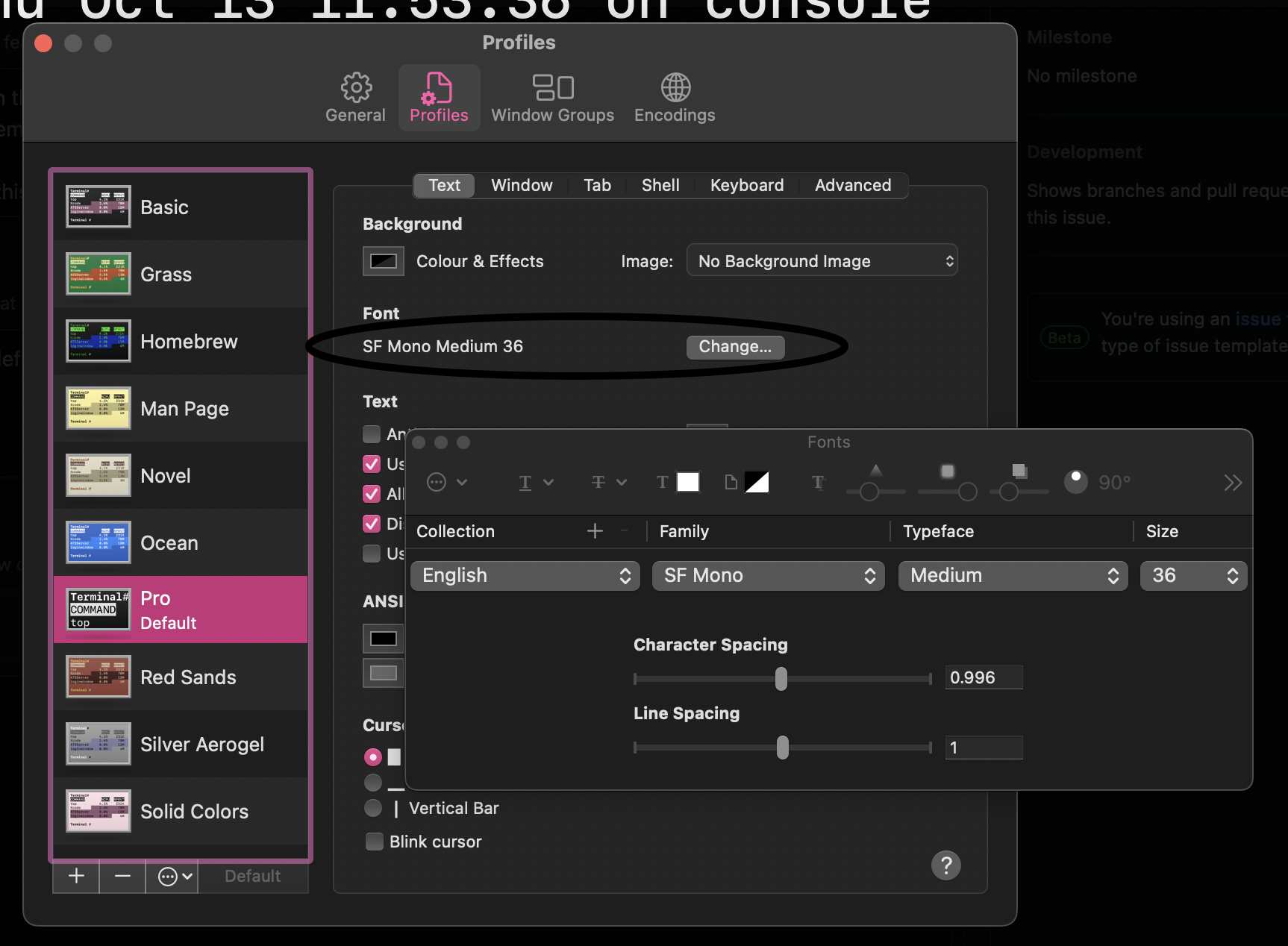The image size is (1288, 946).
Task: Click the help question mark button
Action: [945, 865]
